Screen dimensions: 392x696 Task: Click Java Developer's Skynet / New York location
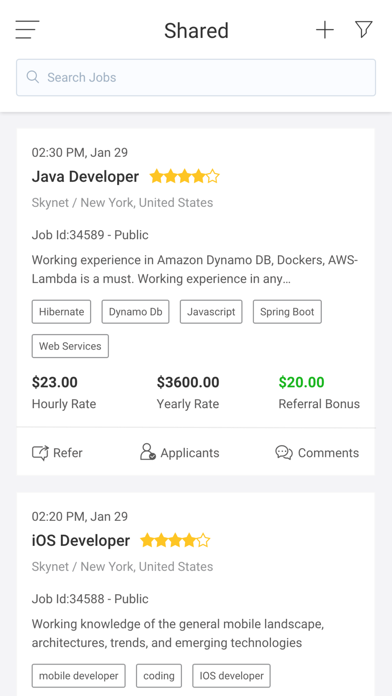(122, 203)
